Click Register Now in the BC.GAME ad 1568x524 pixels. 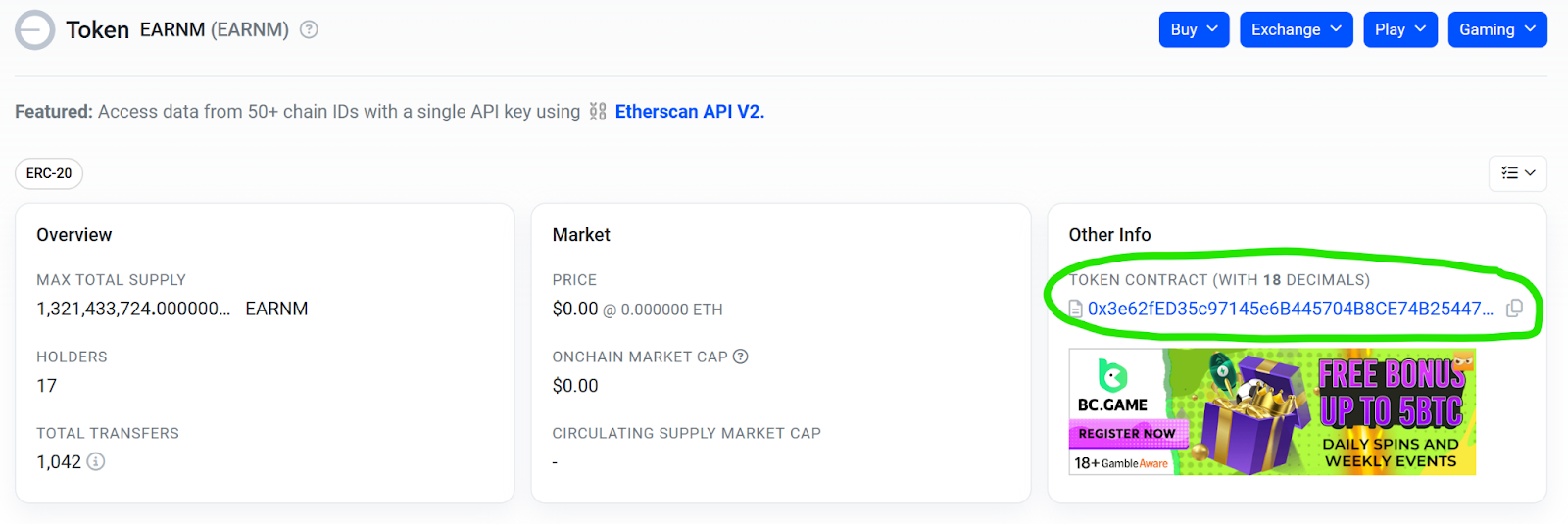(1127, 434)
